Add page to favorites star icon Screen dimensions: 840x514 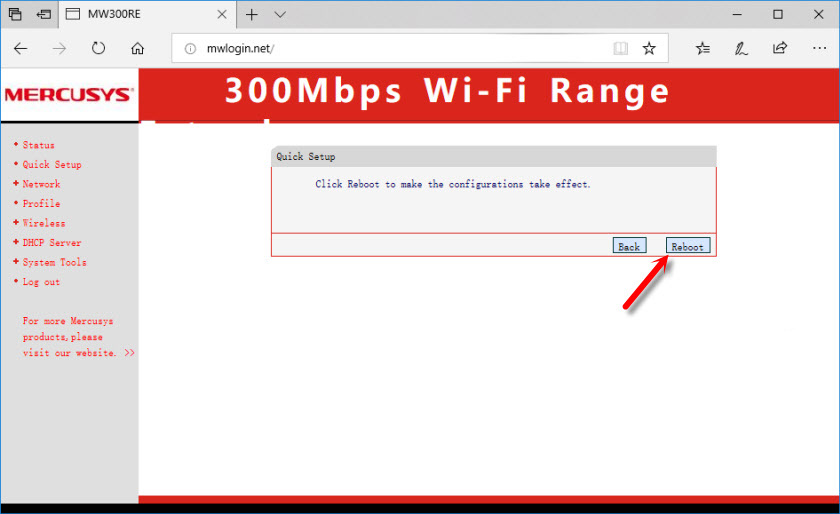coord(649,48)
